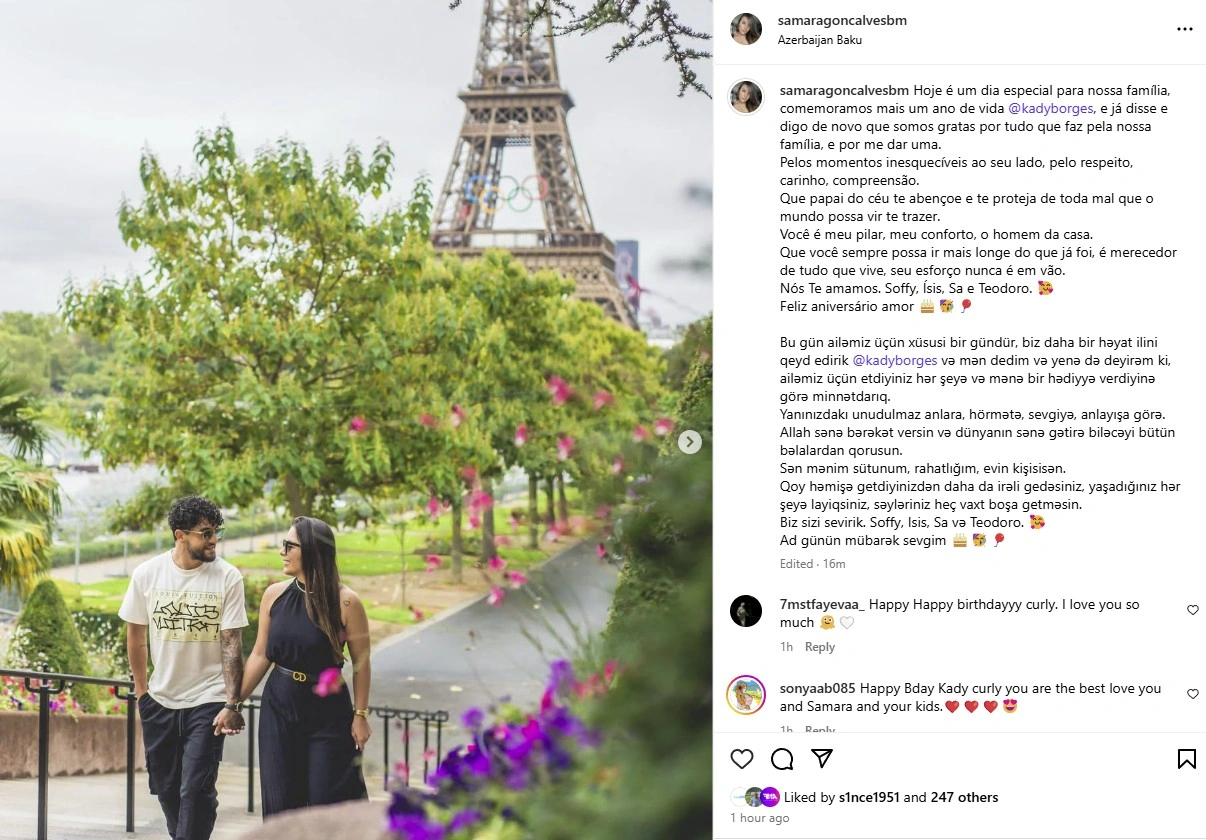Viewport: 1206px width, 840px height.
Task: Open sonyaab085 commenter avatar
Action: 746,695
